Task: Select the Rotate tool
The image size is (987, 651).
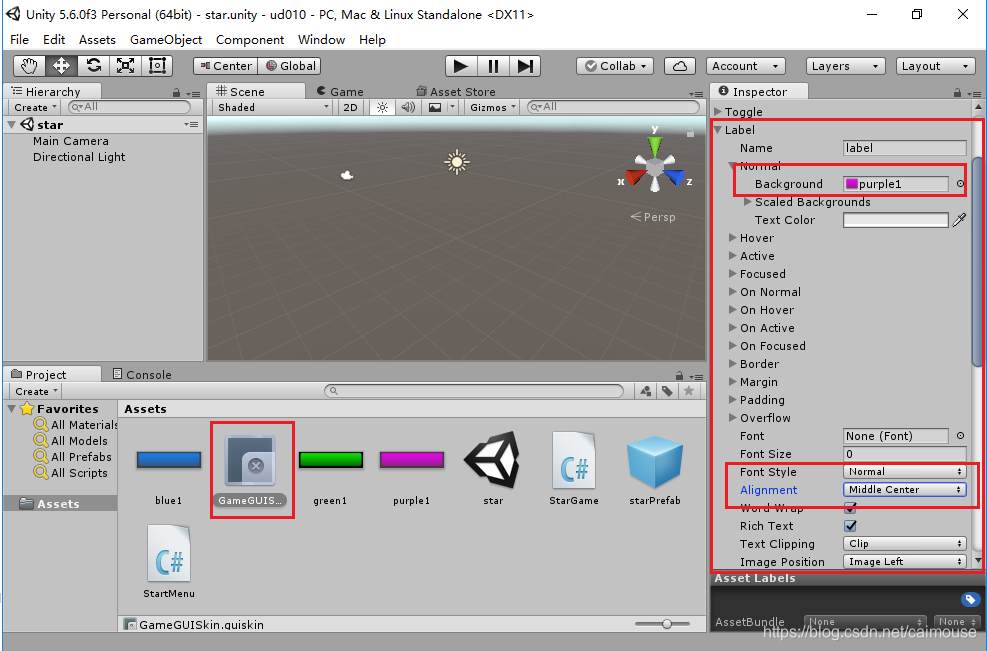Action: coord(94,66)
